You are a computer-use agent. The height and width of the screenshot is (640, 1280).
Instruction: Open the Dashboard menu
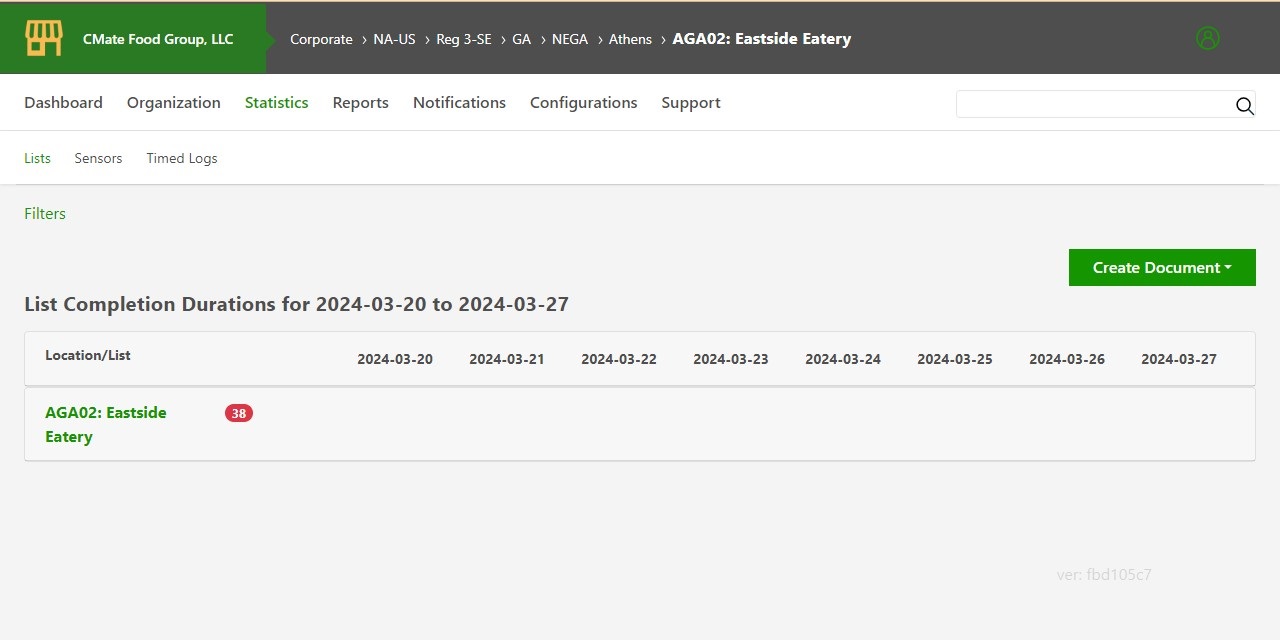[63, 102]
